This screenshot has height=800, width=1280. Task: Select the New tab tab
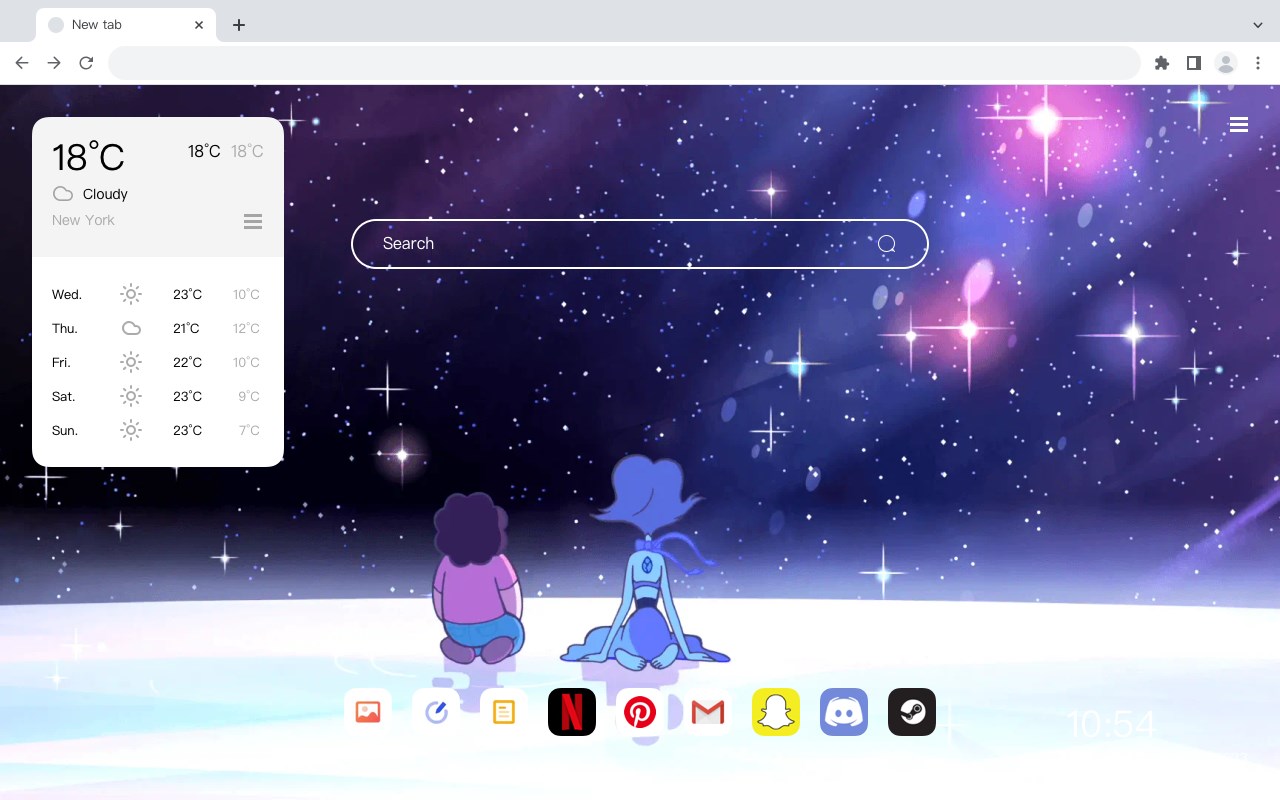[126, 25]
